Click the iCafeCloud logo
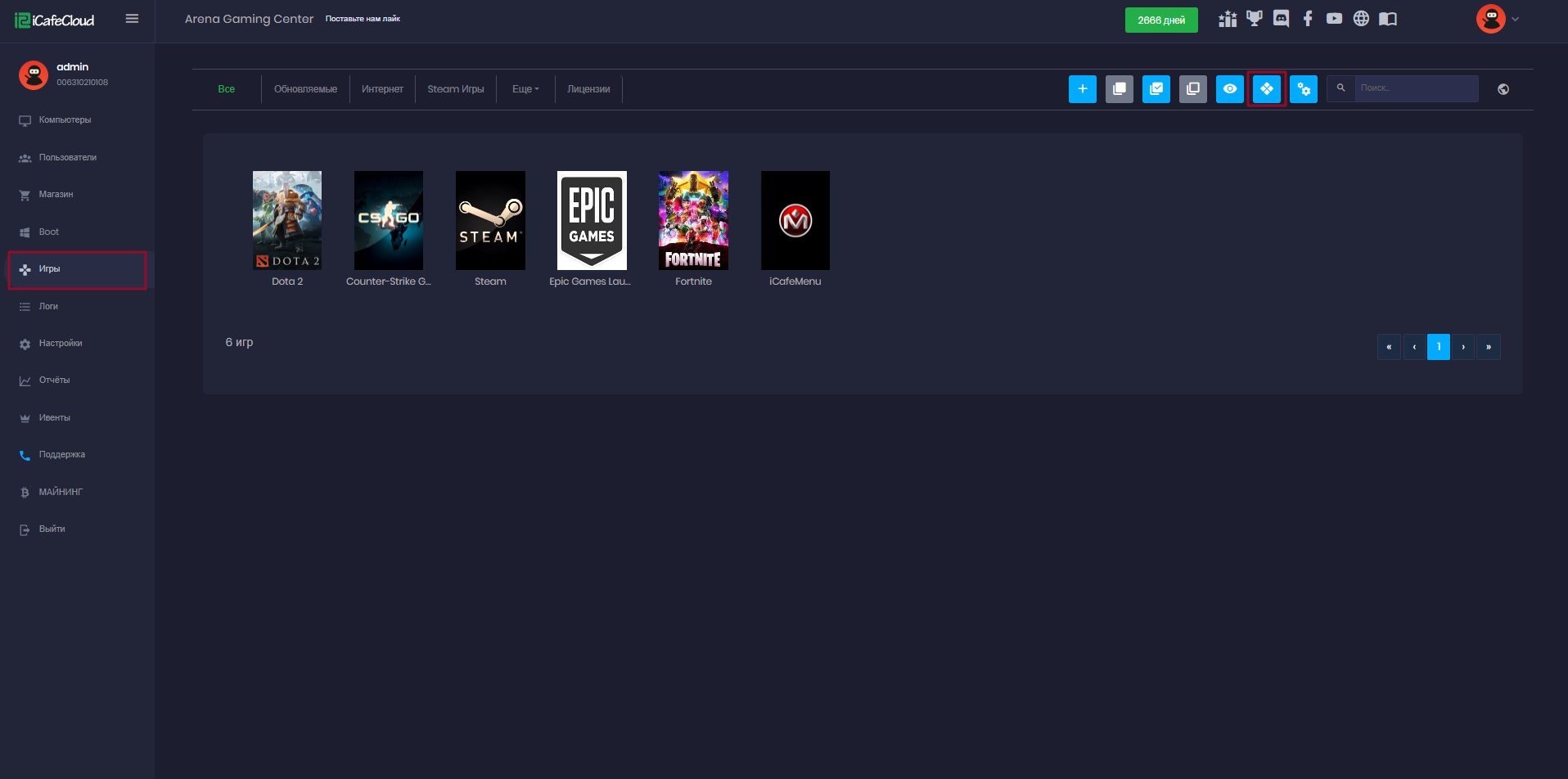Screen dimensions: 1568x779 coord(54,20)
